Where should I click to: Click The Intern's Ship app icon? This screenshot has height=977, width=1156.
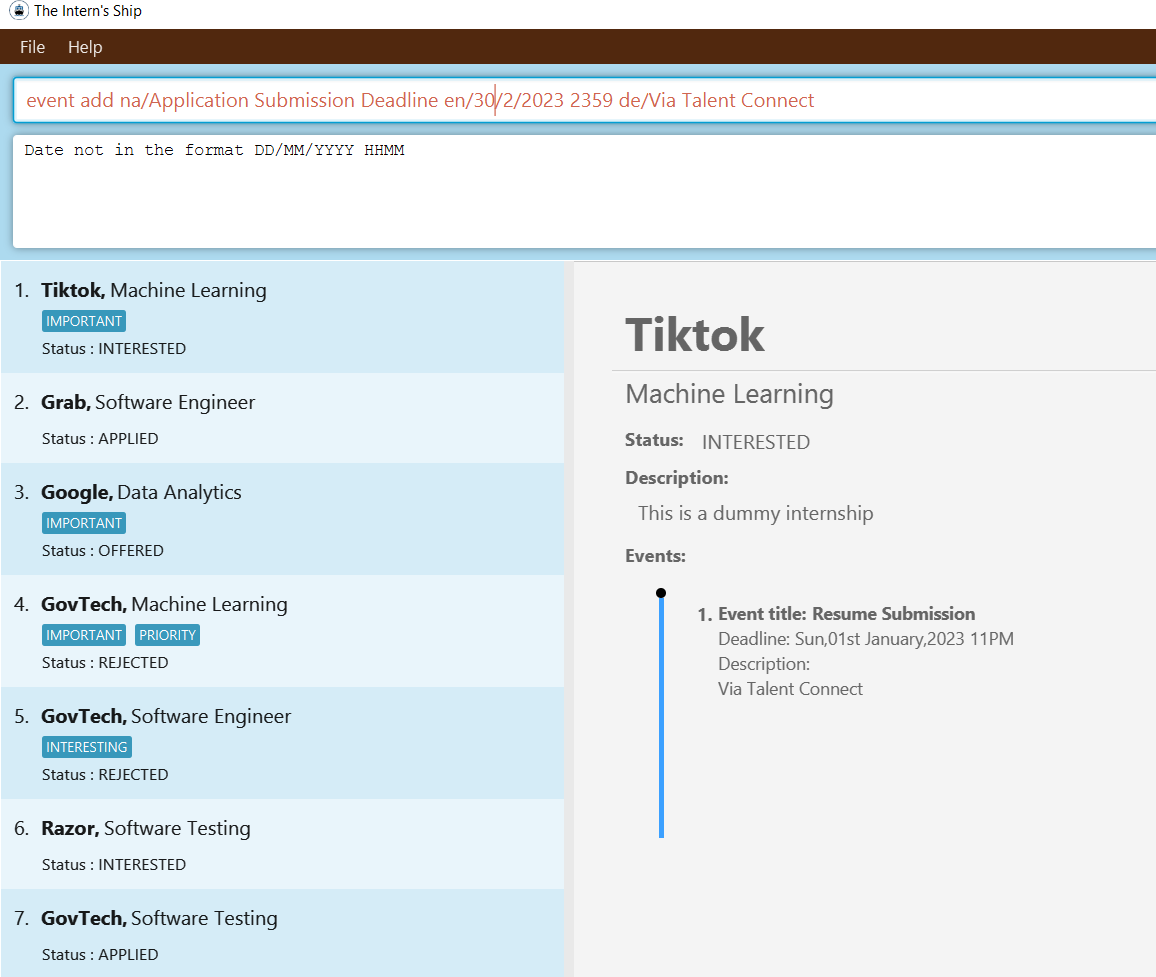[x=18, y=10]
